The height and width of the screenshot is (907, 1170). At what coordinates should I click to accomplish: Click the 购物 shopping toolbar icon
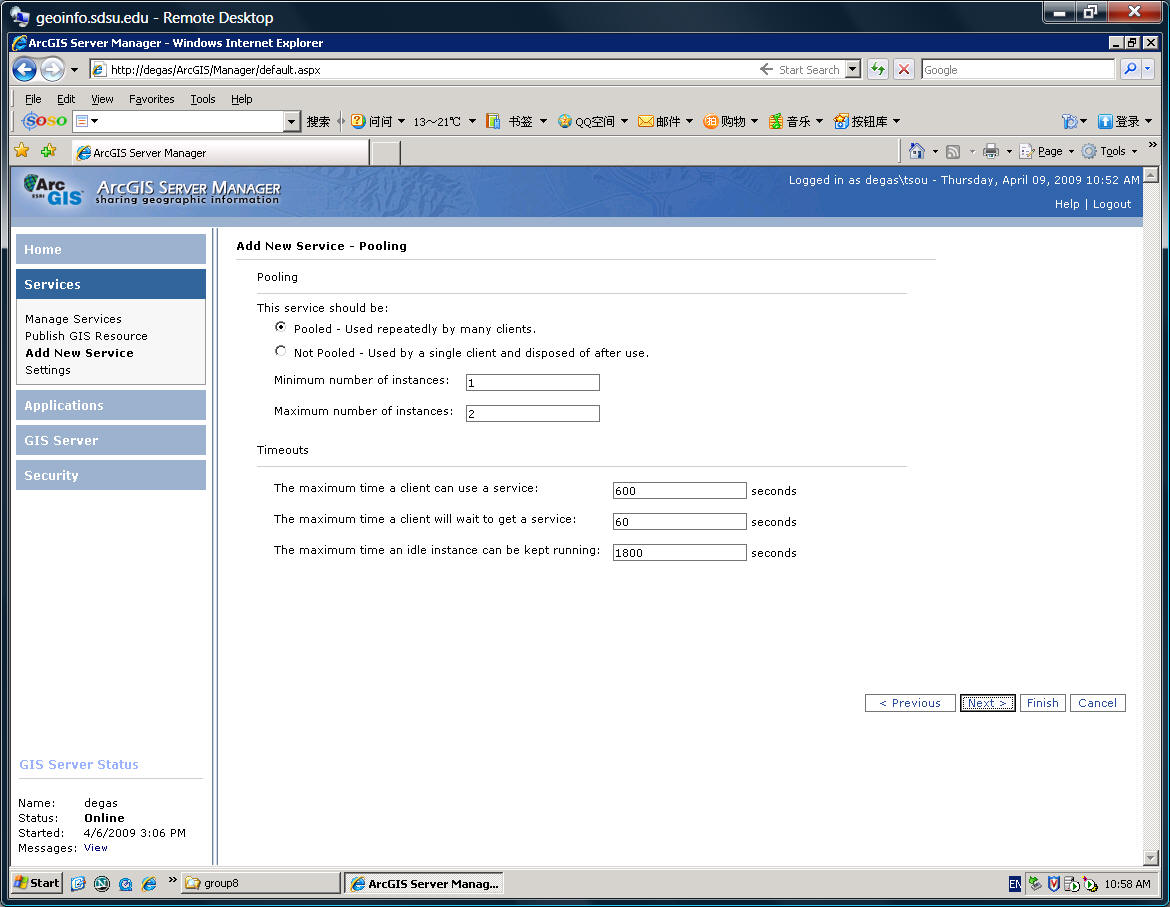(x=710, y=121)
